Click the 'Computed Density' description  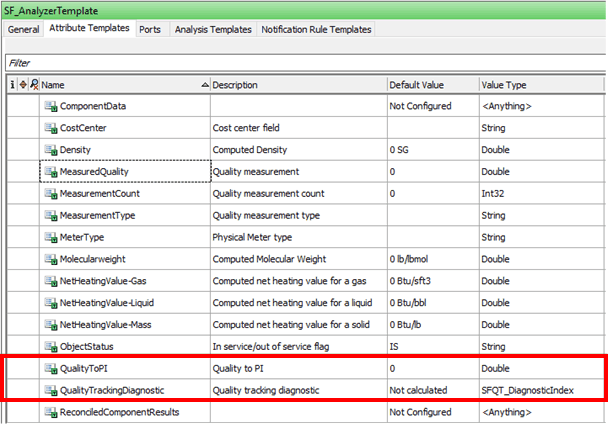click(250, 150)
